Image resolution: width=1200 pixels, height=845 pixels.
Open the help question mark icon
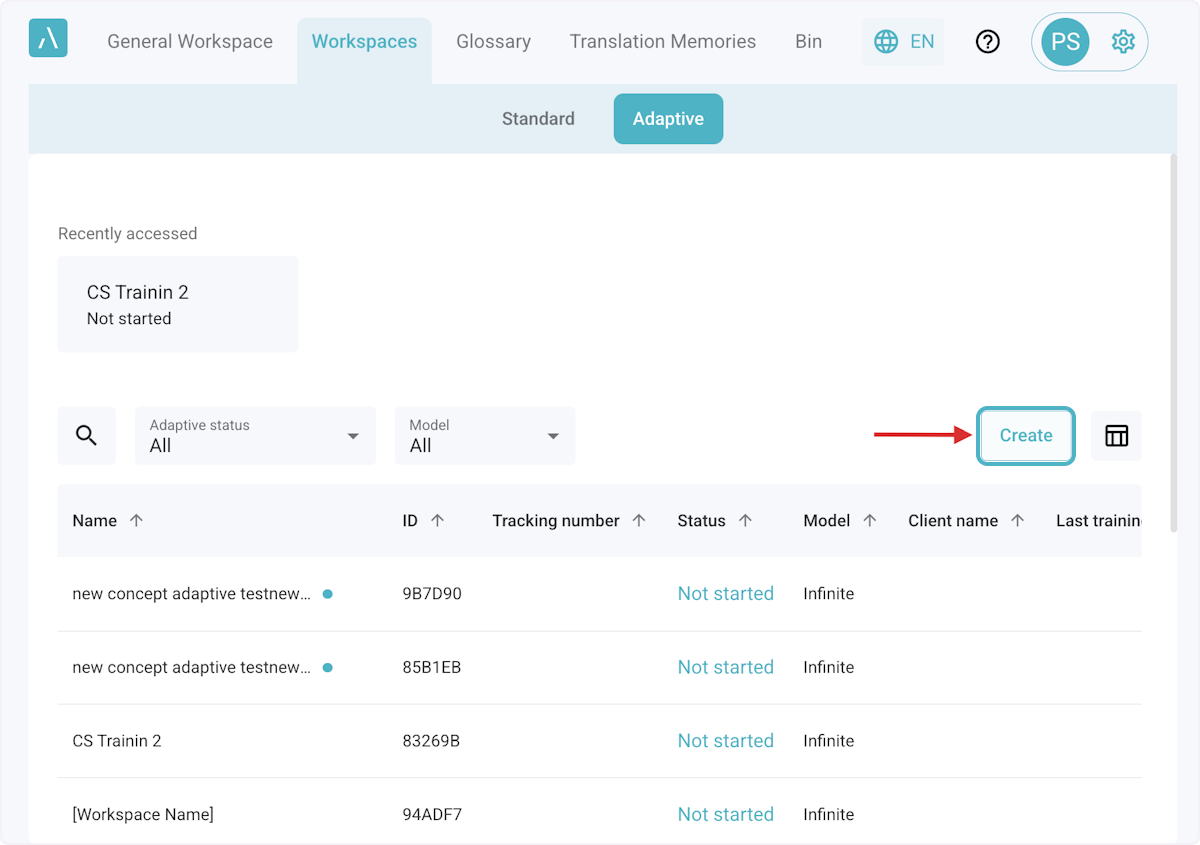[987, 42]
